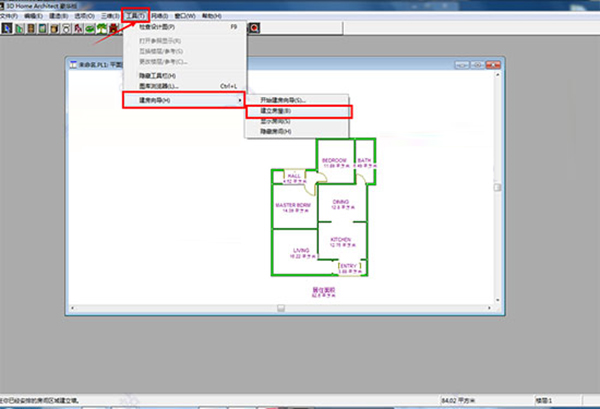The height and width of the screenshot is (409, 600).
Task: Maximize the floor plan child window
Action: pyautogui.click(x=478, y=65)
